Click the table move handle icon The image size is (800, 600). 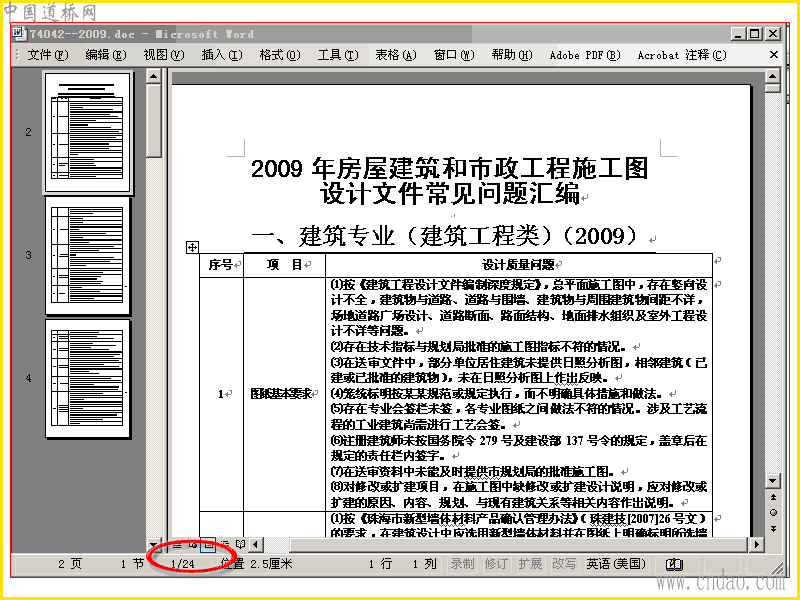click(192, 247)
